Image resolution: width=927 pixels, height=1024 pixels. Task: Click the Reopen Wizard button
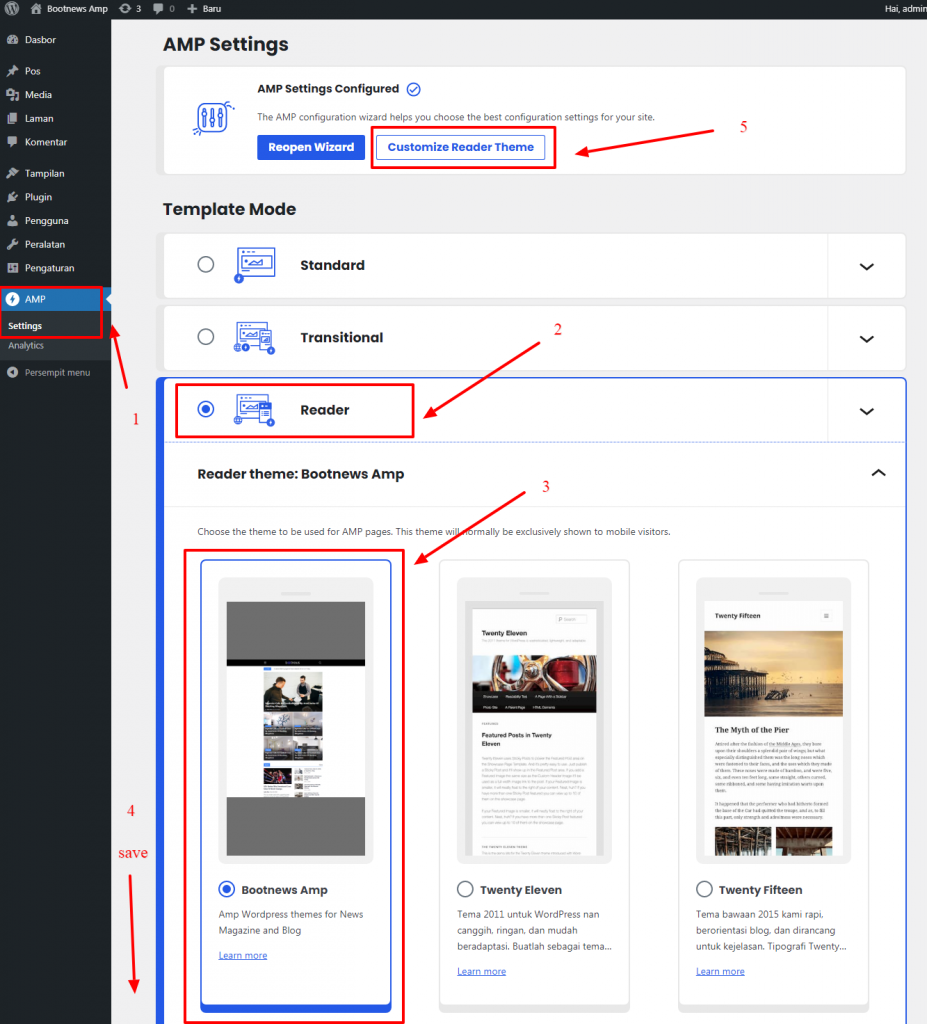[x=311, y=147]
